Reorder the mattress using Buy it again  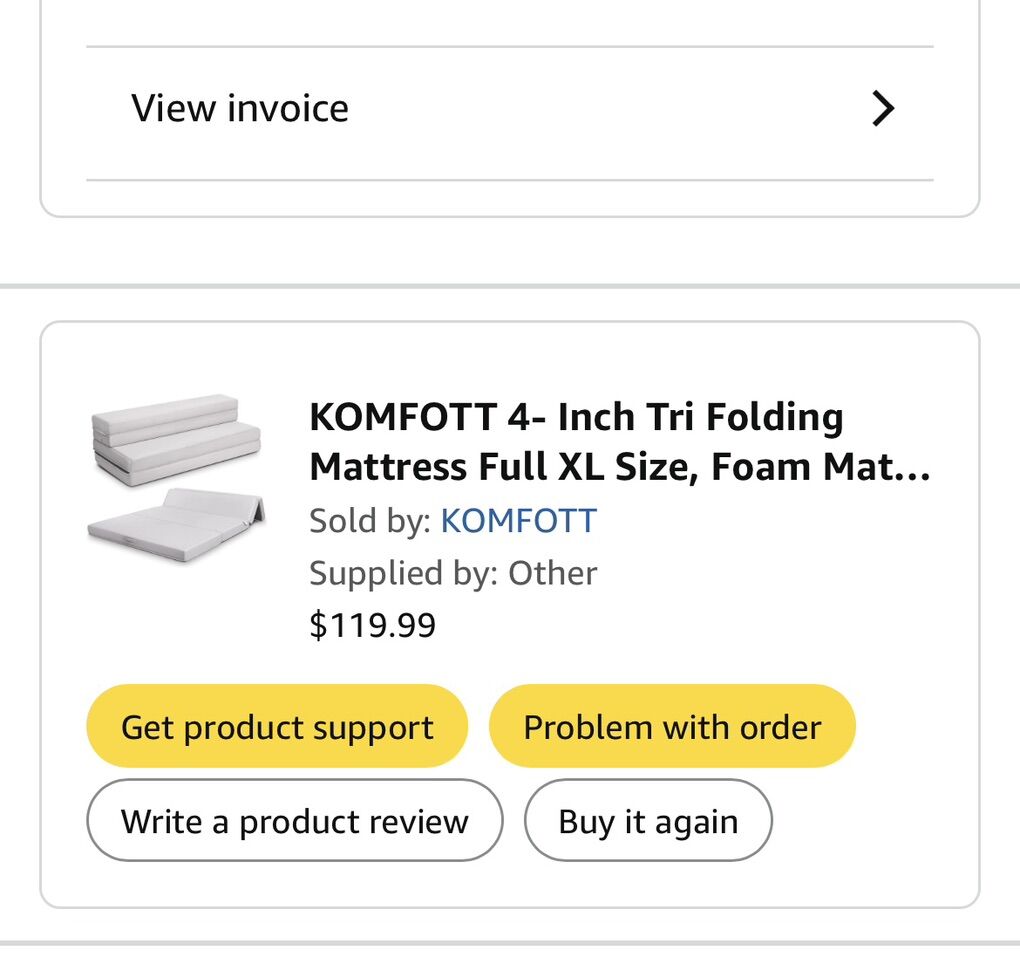pyautogui.click(x=648, y=820)
